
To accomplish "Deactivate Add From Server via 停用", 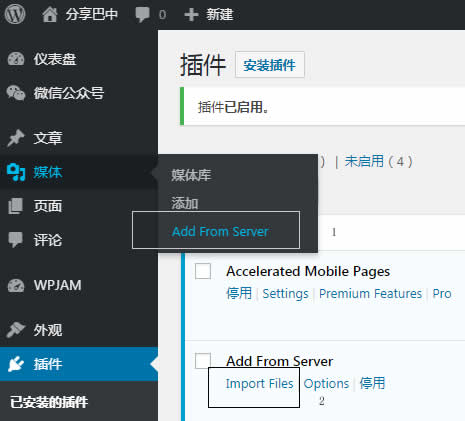I will (372, 383).
